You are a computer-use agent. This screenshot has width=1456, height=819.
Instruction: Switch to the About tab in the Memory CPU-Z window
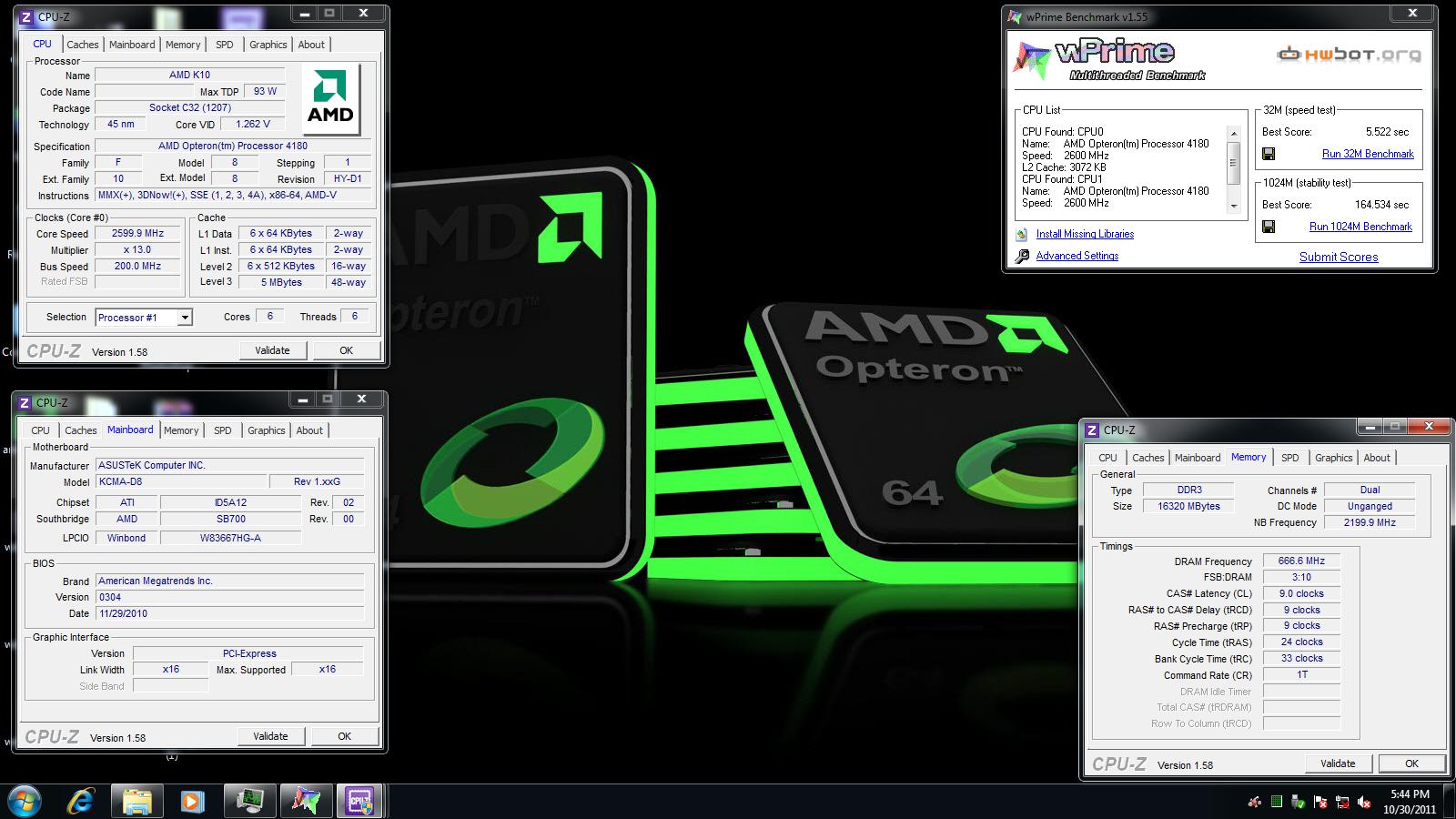[x=1377, y=458]
